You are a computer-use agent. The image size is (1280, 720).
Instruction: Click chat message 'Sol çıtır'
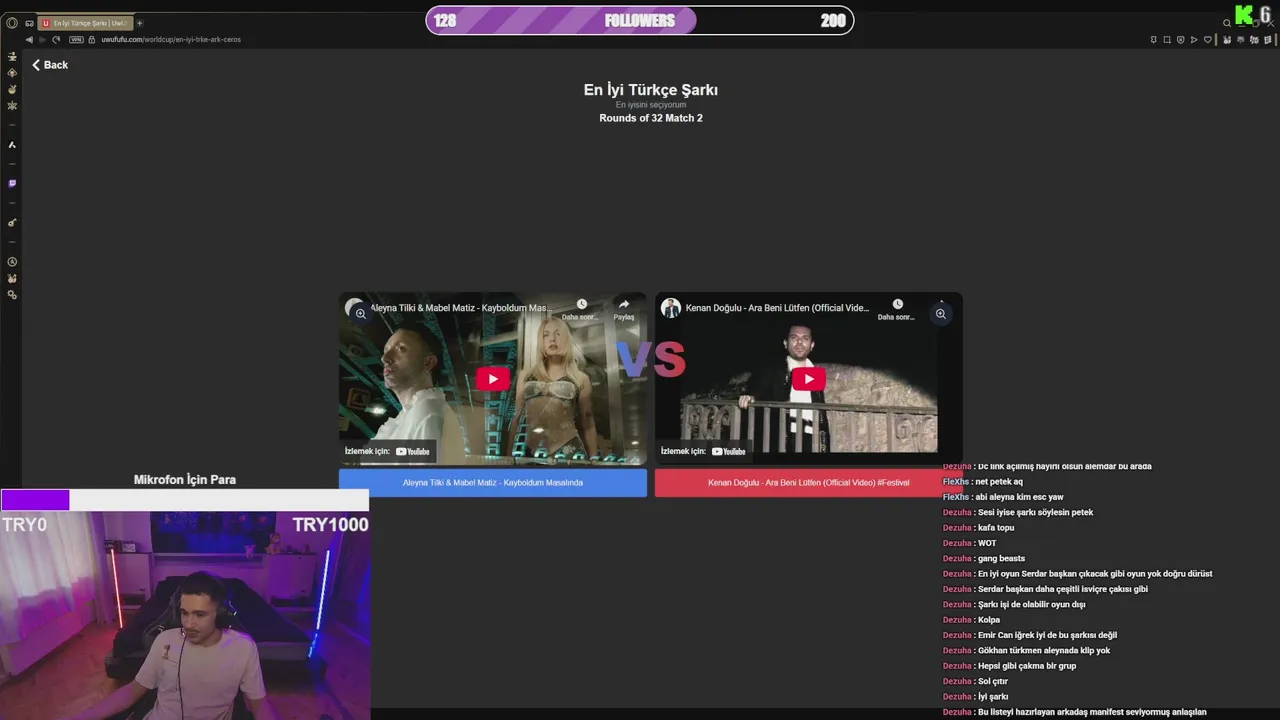pyautogui.click(x=993, y=682)
